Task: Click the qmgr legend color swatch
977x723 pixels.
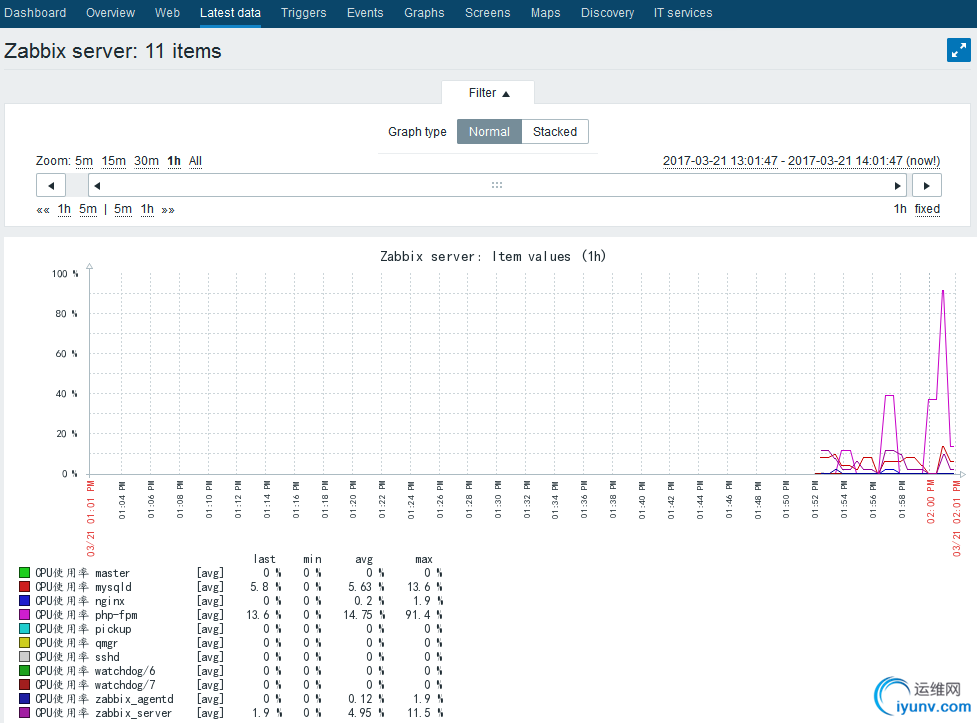Action: click(x=24, y=643)
